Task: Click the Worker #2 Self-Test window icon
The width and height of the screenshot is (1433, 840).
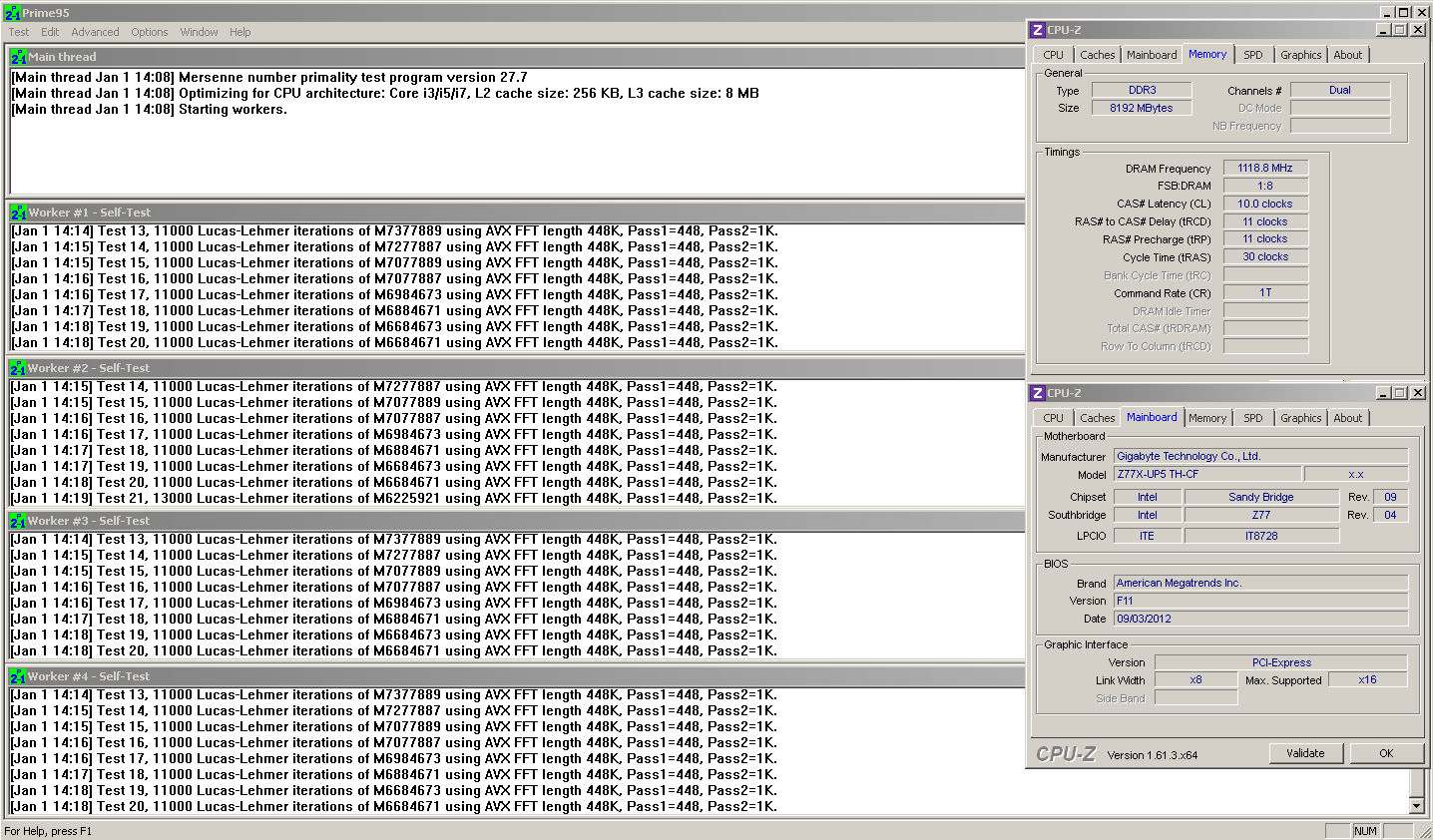Action: click(18, 368)
